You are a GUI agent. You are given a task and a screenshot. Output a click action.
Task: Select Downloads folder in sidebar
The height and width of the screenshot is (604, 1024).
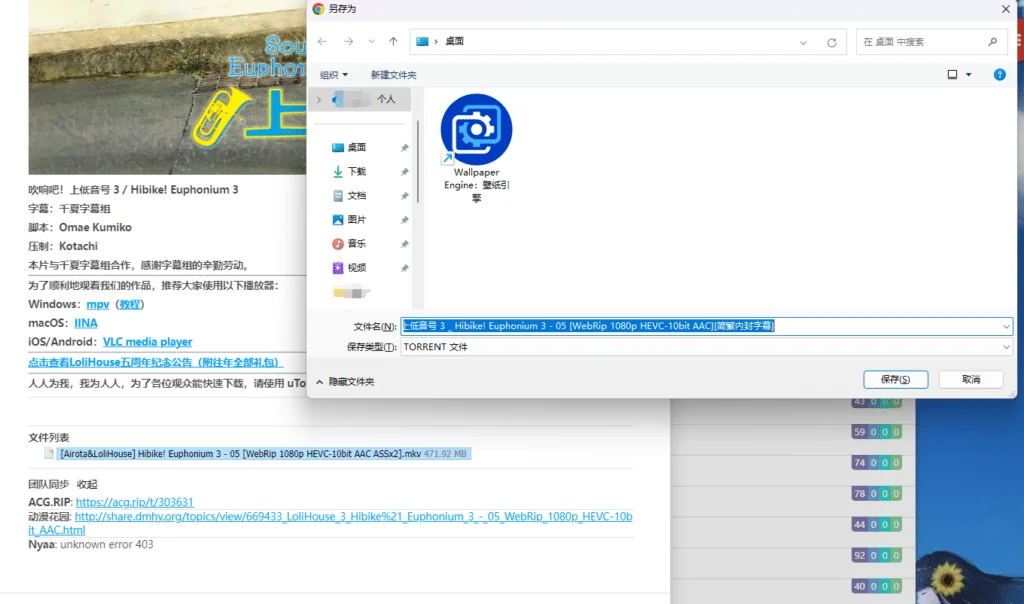click(x=357, y=172)
